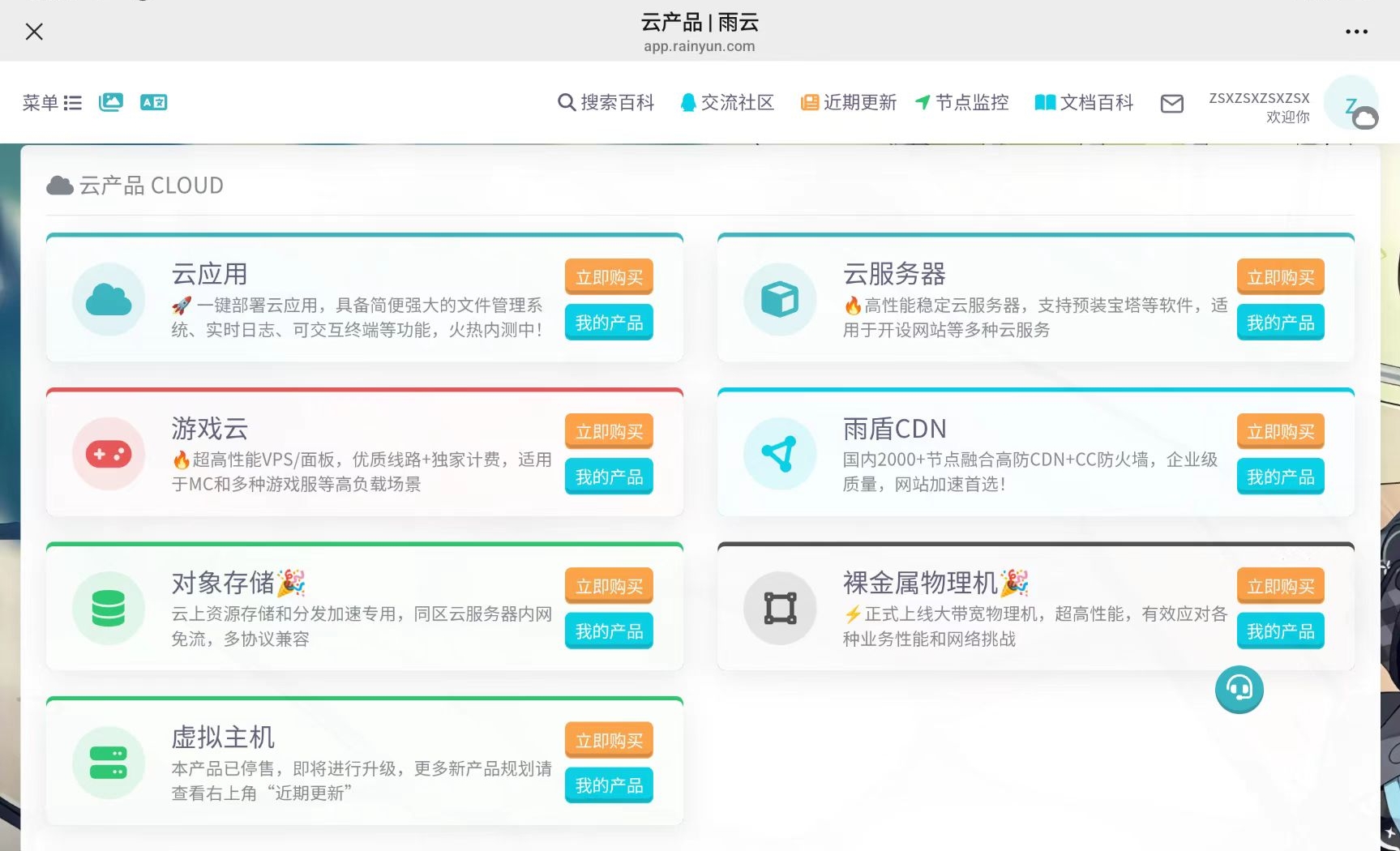Buy 云应用 with 立即购买
This screenshot has height=851, width=1400.
pos(609,277)
